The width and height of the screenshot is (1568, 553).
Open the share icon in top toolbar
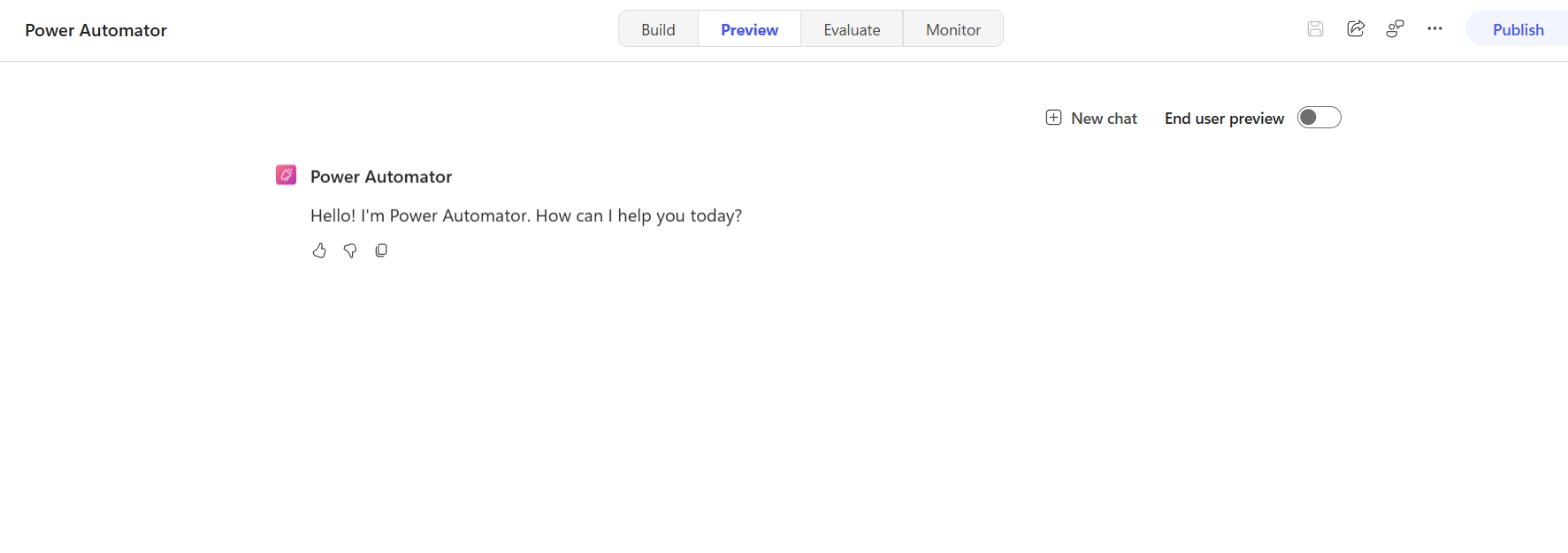coord(1356,28)
